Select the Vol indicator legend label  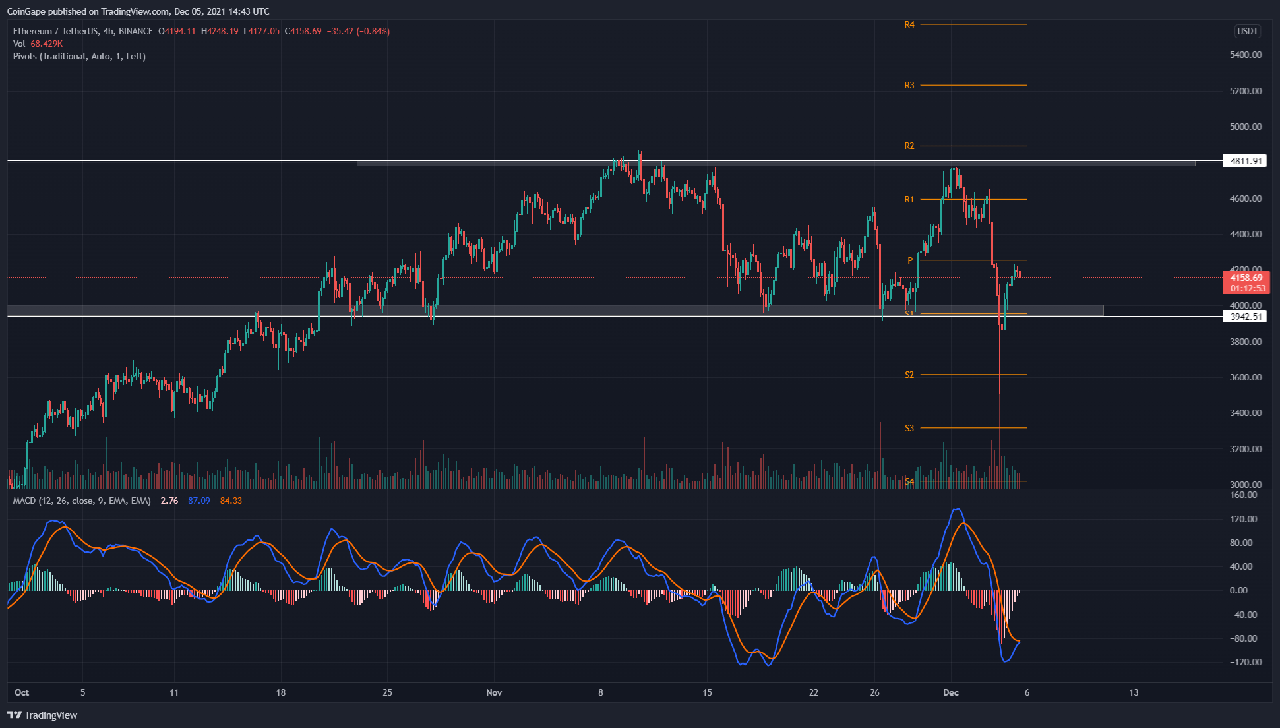click(21, 44)
